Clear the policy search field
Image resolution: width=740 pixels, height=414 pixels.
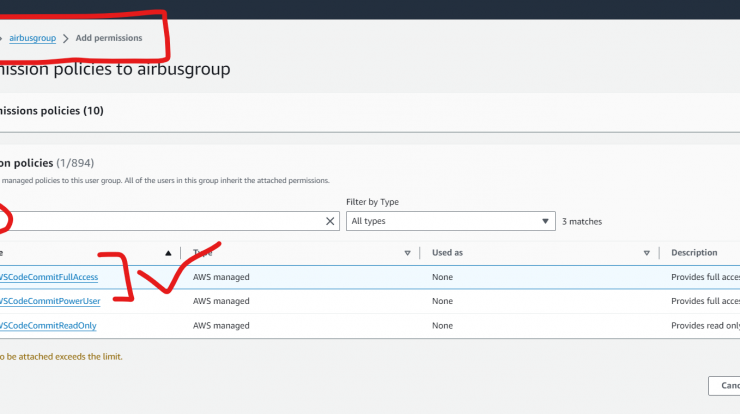click(x=330, y=221)
